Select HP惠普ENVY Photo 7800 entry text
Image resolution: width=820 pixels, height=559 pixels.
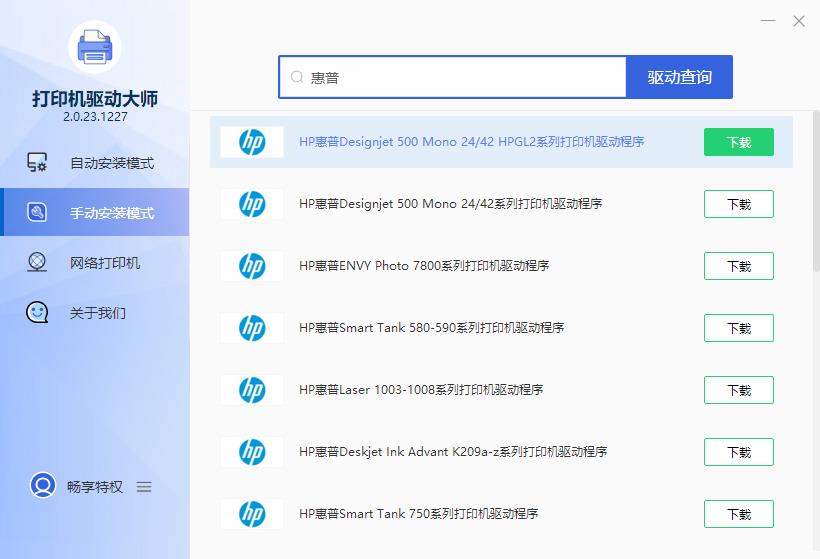(424, 266)
